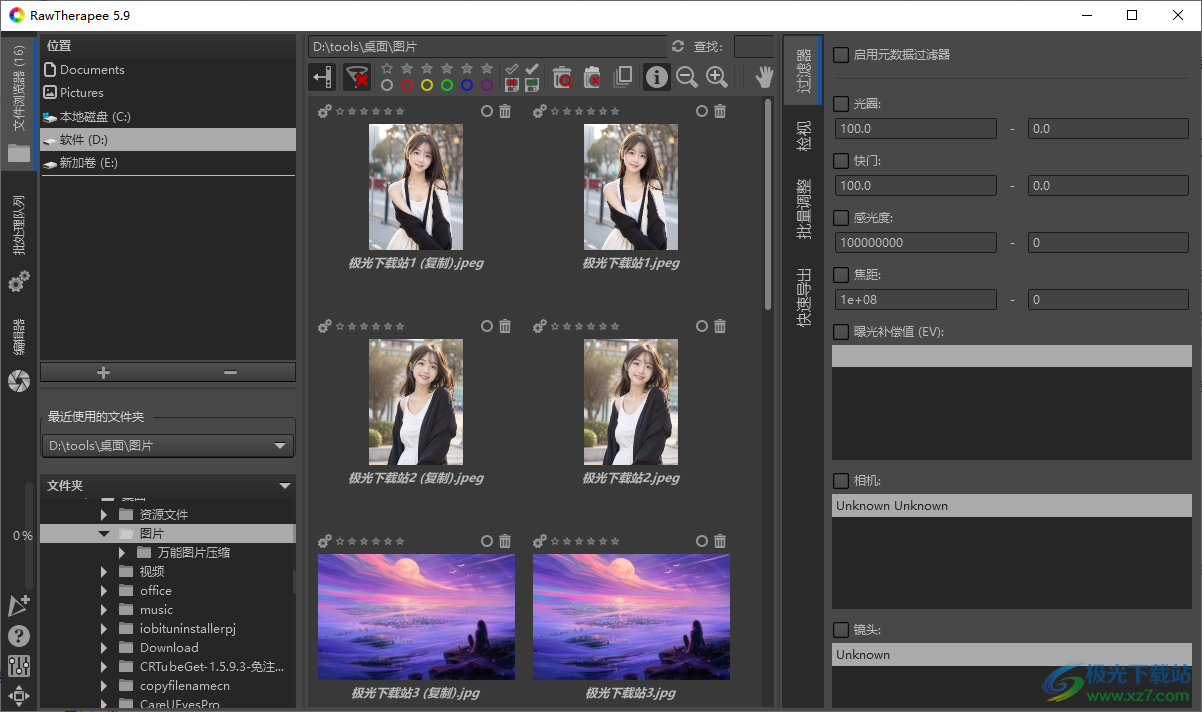Tick the 光圈 filter checkbox
This screenshot has width=1202, height=712.
tap(841, 104)
